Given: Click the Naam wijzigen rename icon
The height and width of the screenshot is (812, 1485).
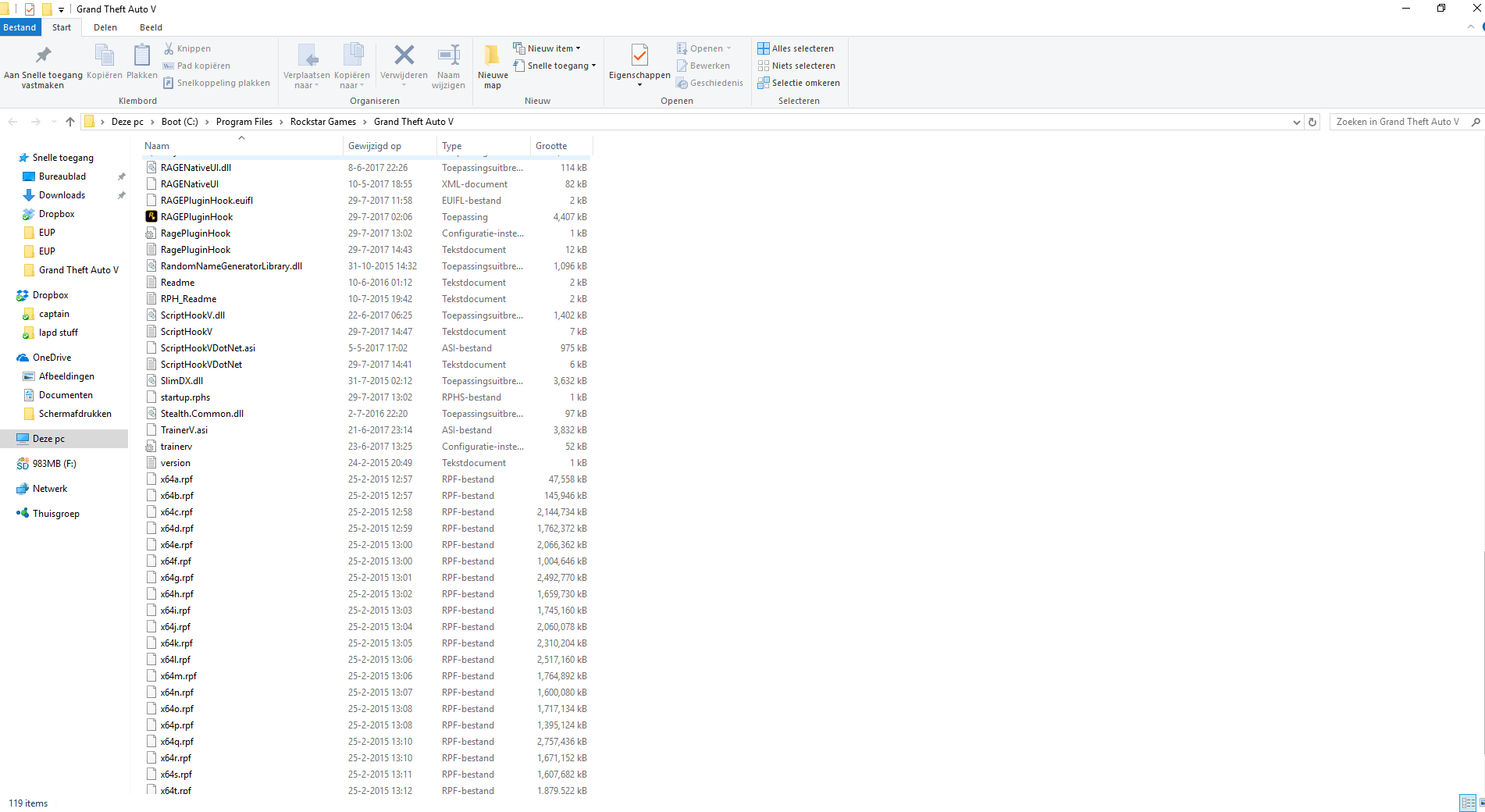Looking at the screenshot, I should (448, 56).
